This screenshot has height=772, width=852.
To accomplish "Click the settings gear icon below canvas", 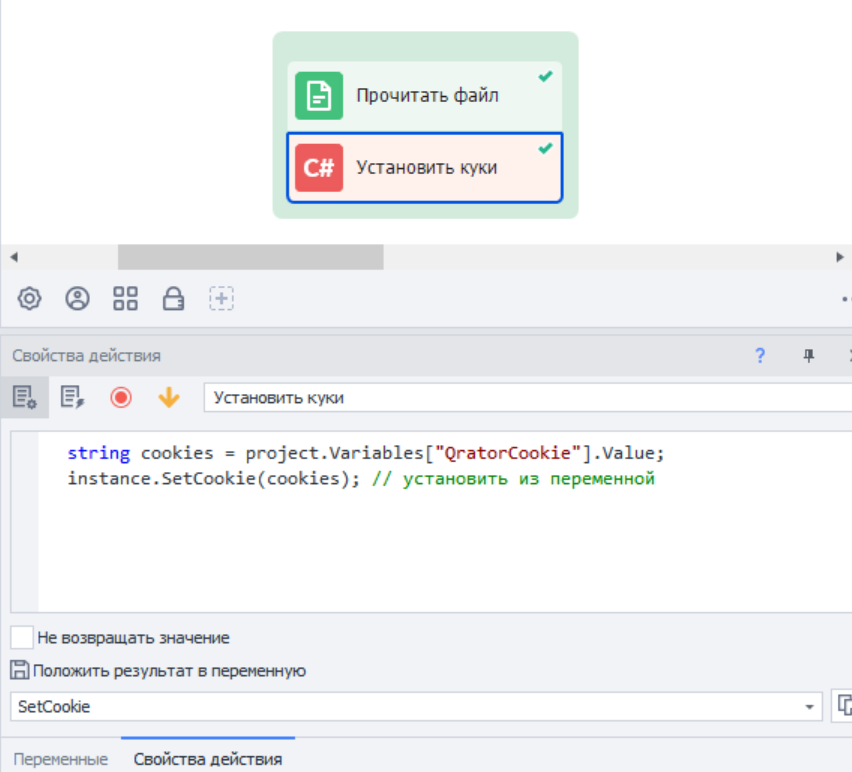I will pyautogui.click(x=30, y=298).
